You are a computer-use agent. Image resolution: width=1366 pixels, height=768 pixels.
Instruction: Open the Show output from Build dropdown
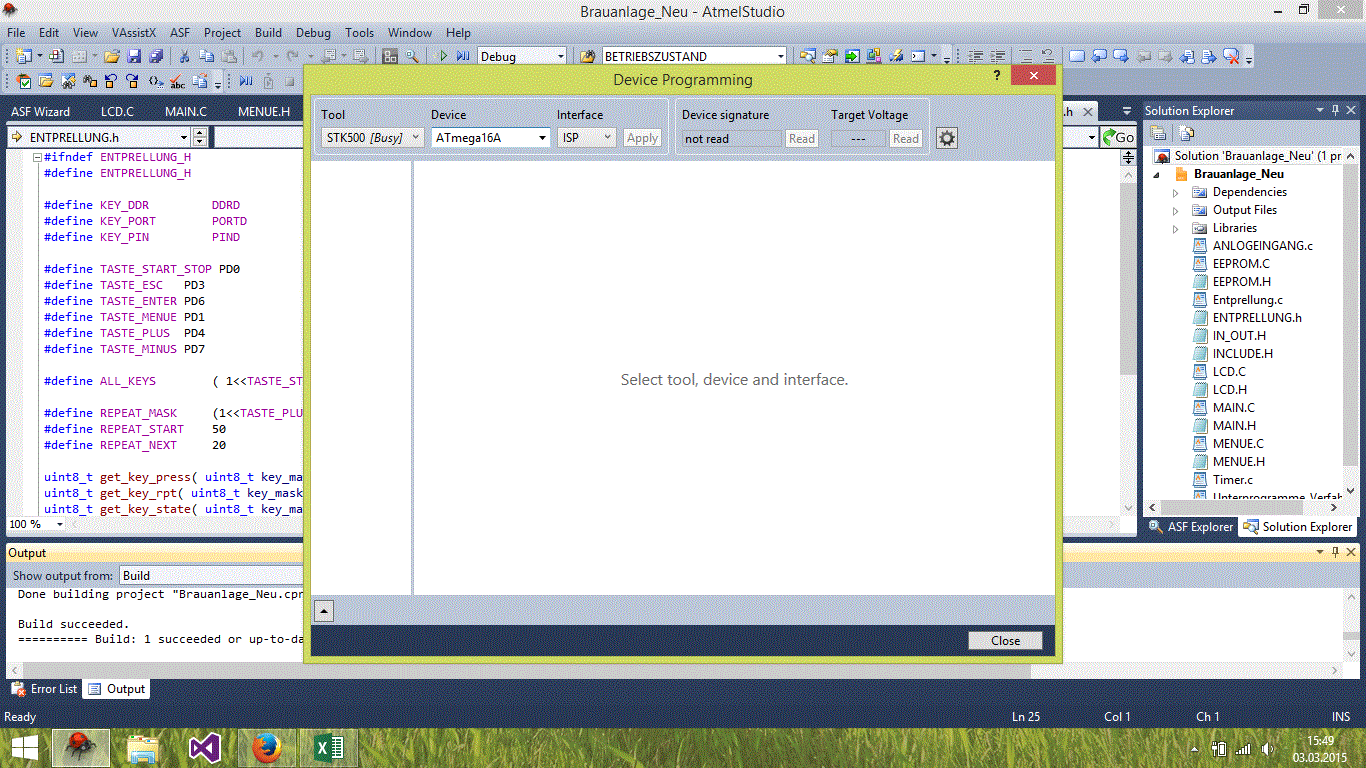click(212, 575)
